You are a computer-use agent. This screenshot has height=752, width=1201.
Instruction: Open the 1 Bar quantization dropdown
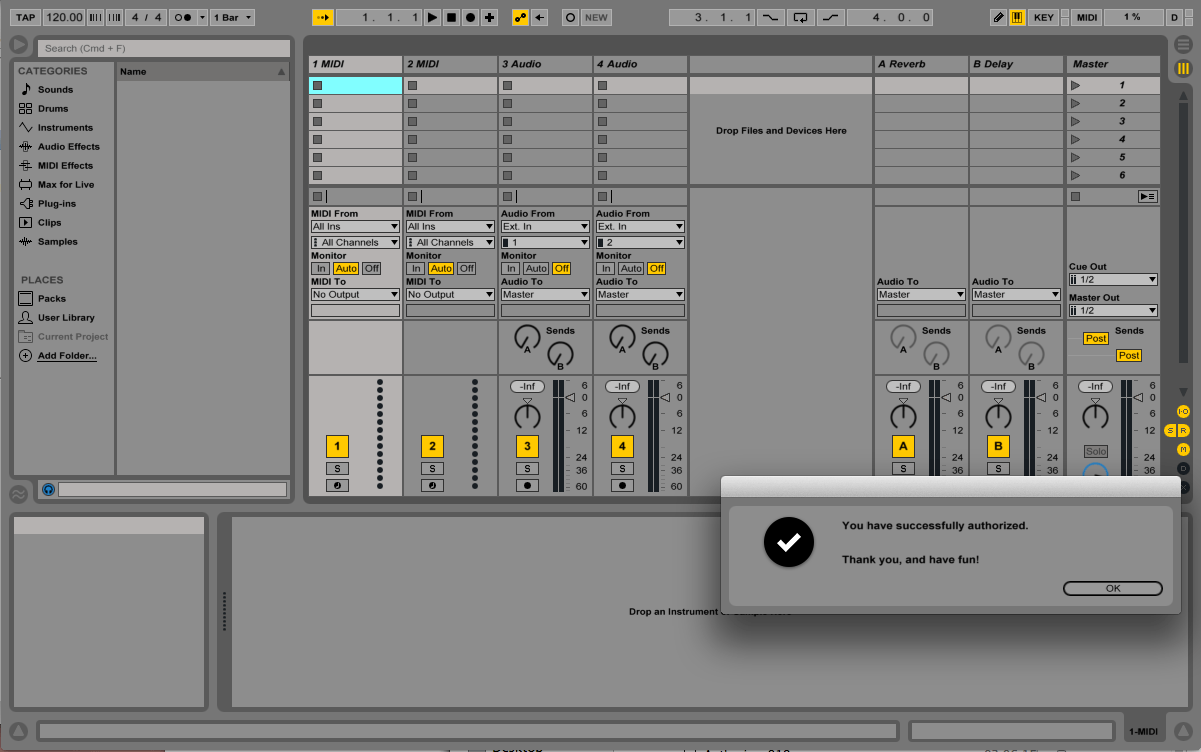(233, 17)
